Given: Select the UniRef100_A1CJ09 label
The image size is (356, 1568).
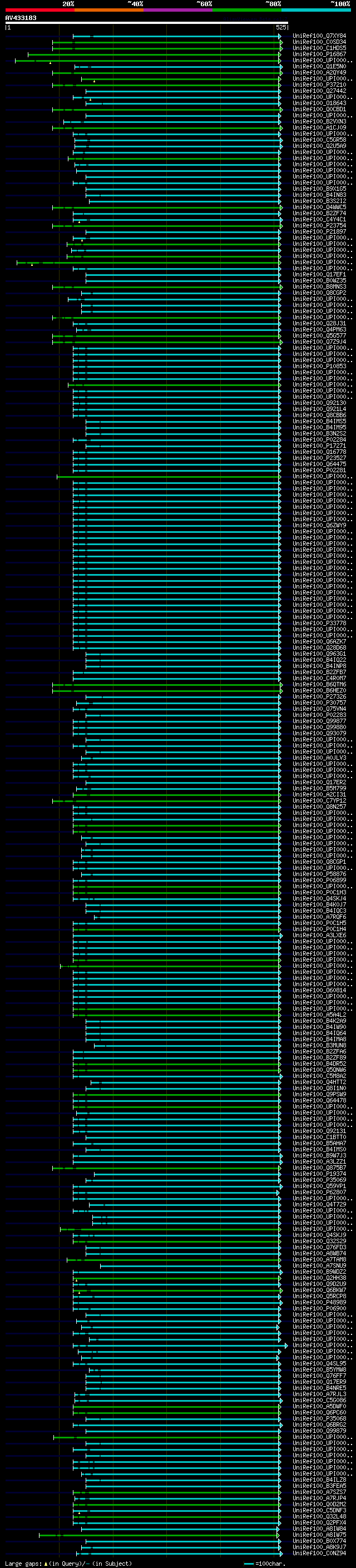Looking at the screenshot, I should tap(319, 128).
